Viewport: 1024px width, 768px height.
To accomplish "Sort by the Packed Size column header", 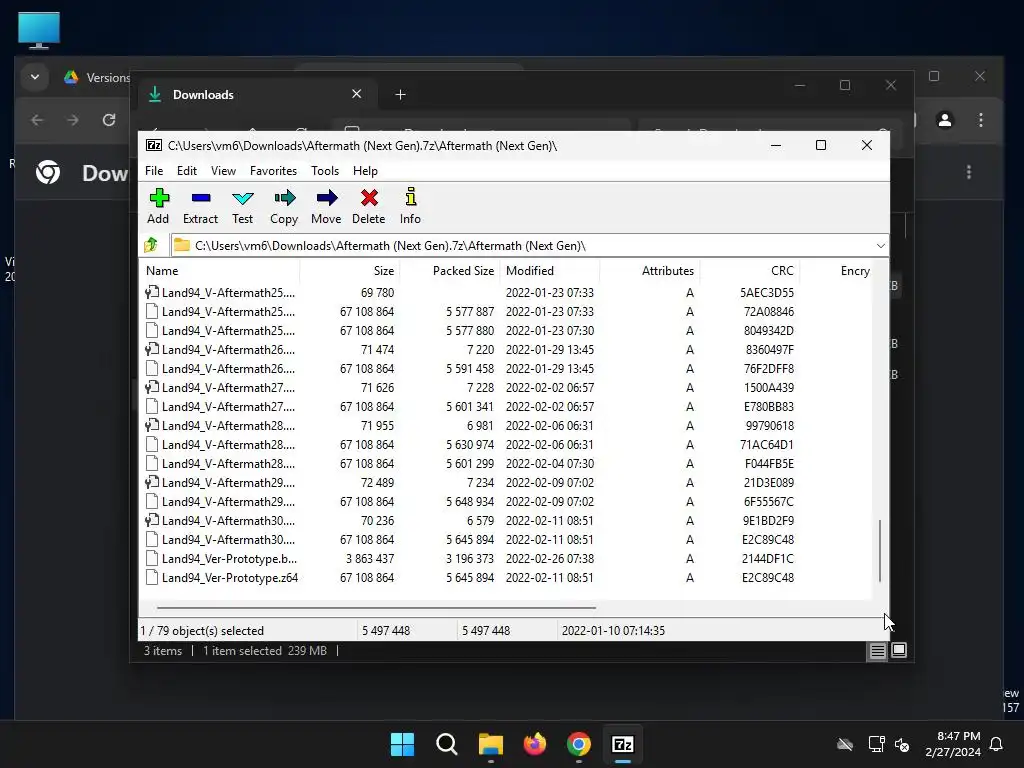I will (x=450, y=270).
